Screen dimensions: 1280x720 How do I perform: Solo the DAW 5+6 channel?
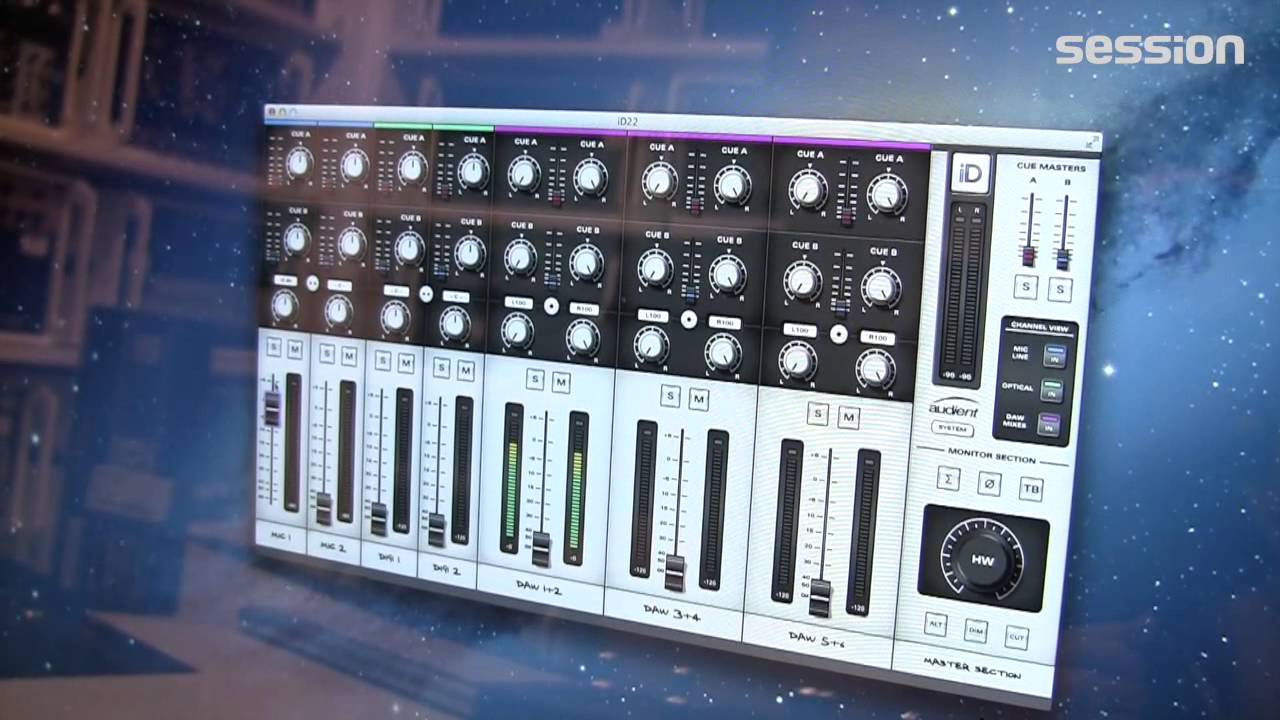[x=818, y=414]
